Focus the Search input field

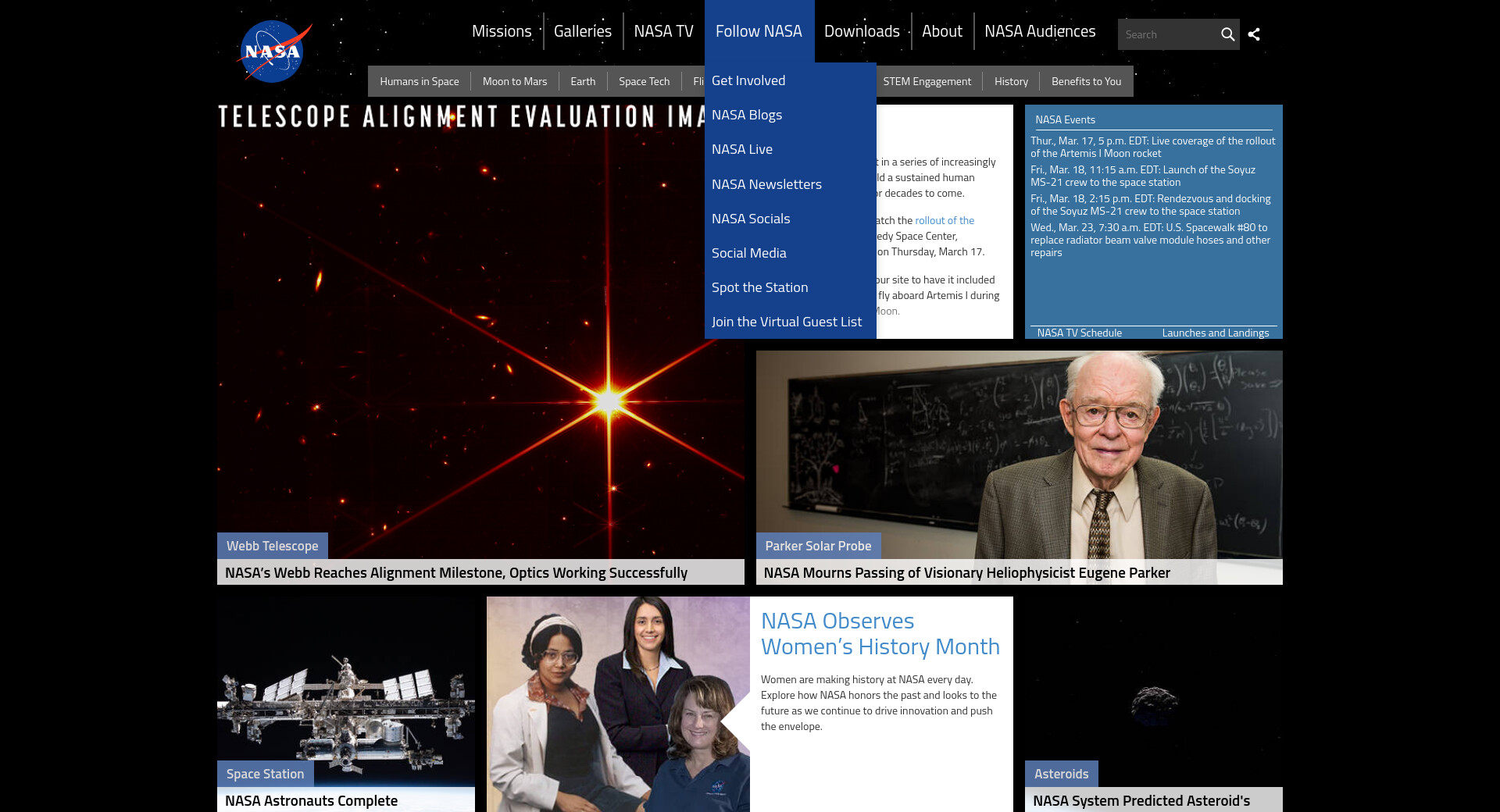click(1168, 34)
